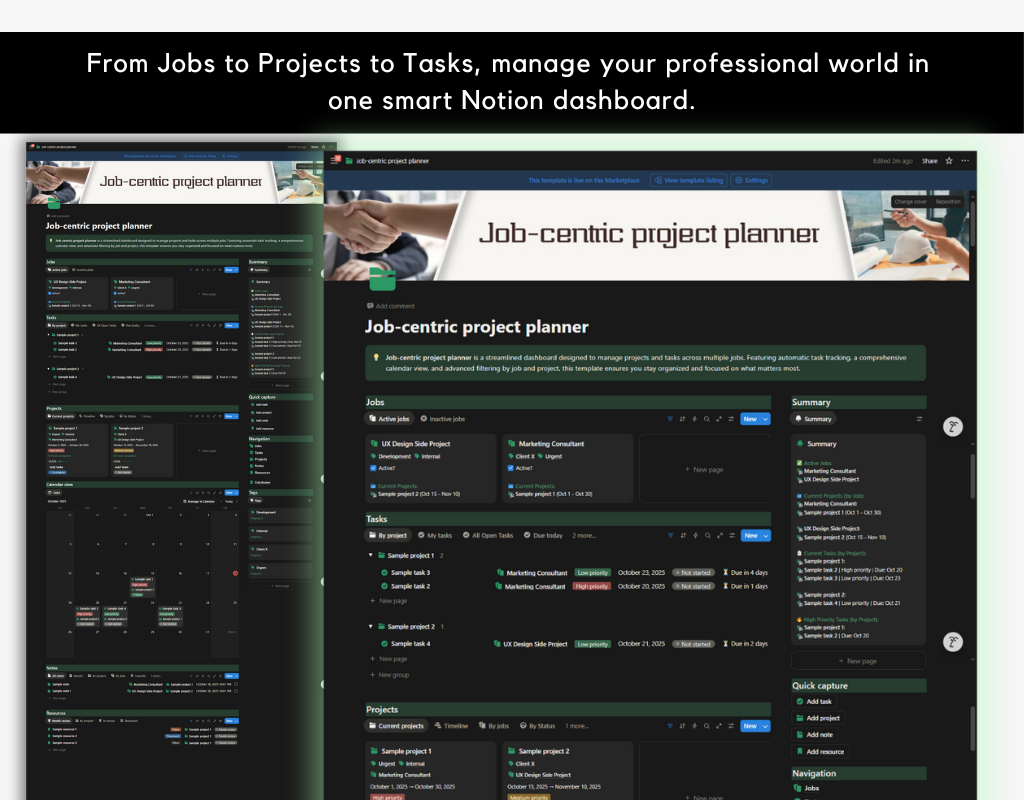Switch Projects to By jobs tab
Viewport: 1024px width, 800px height.
coord(494,726)
